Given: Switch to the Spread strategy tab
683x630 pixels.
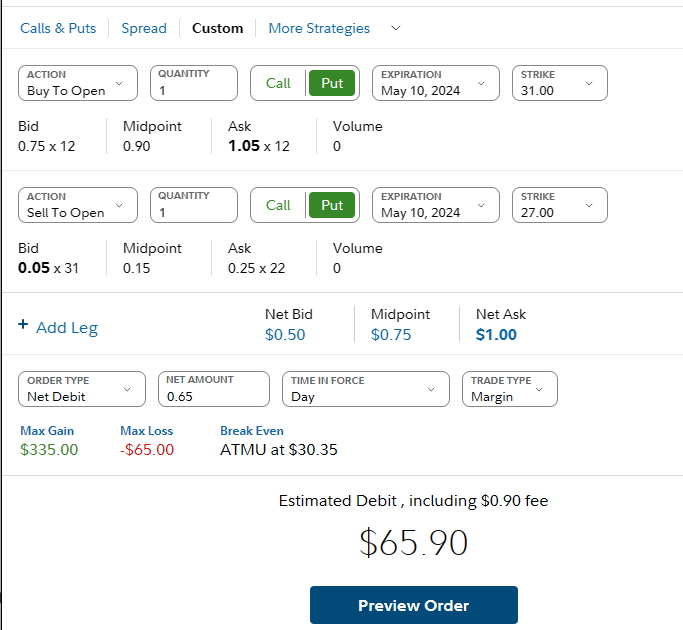Looking at the screenshot, I should tap(144, 28).
